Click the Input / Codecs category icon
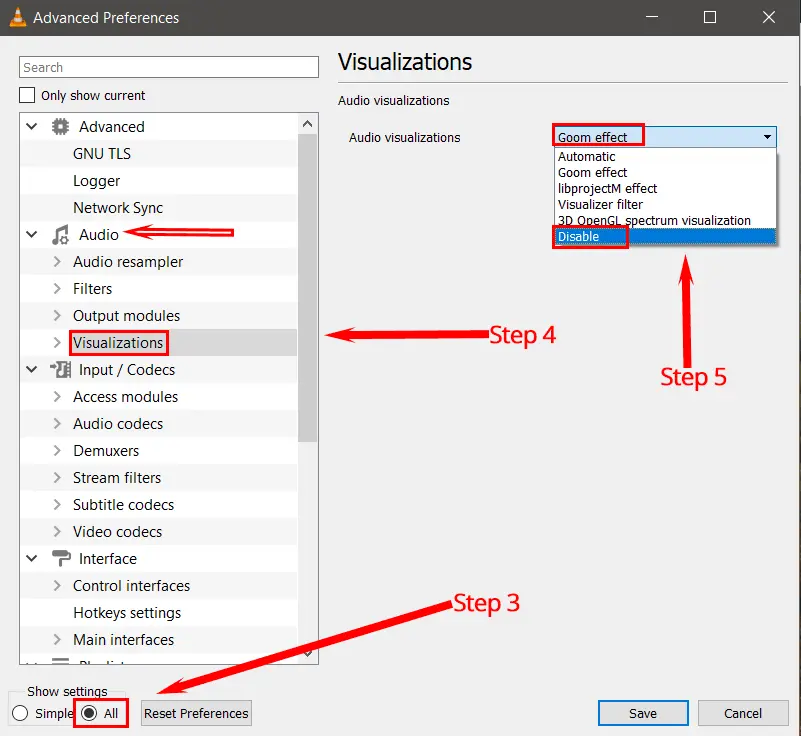 click(61, 370)
